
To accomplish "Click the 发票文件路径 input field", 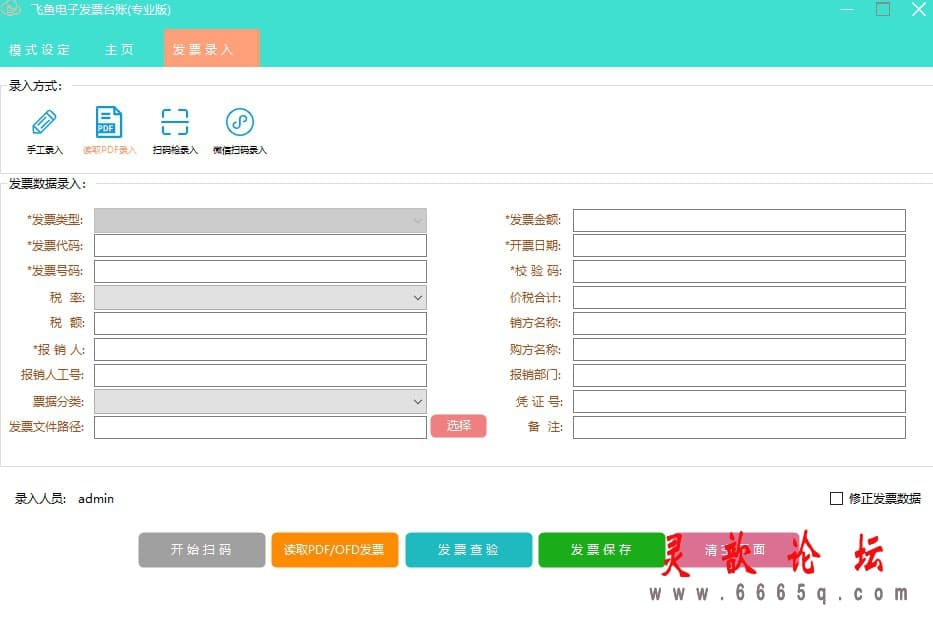I will point(260,427).
